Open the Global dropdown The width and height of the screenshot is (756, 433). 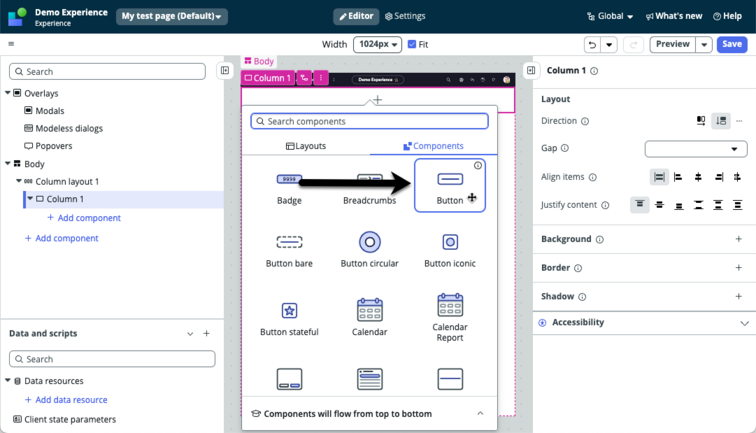click(x=610, y=16)
